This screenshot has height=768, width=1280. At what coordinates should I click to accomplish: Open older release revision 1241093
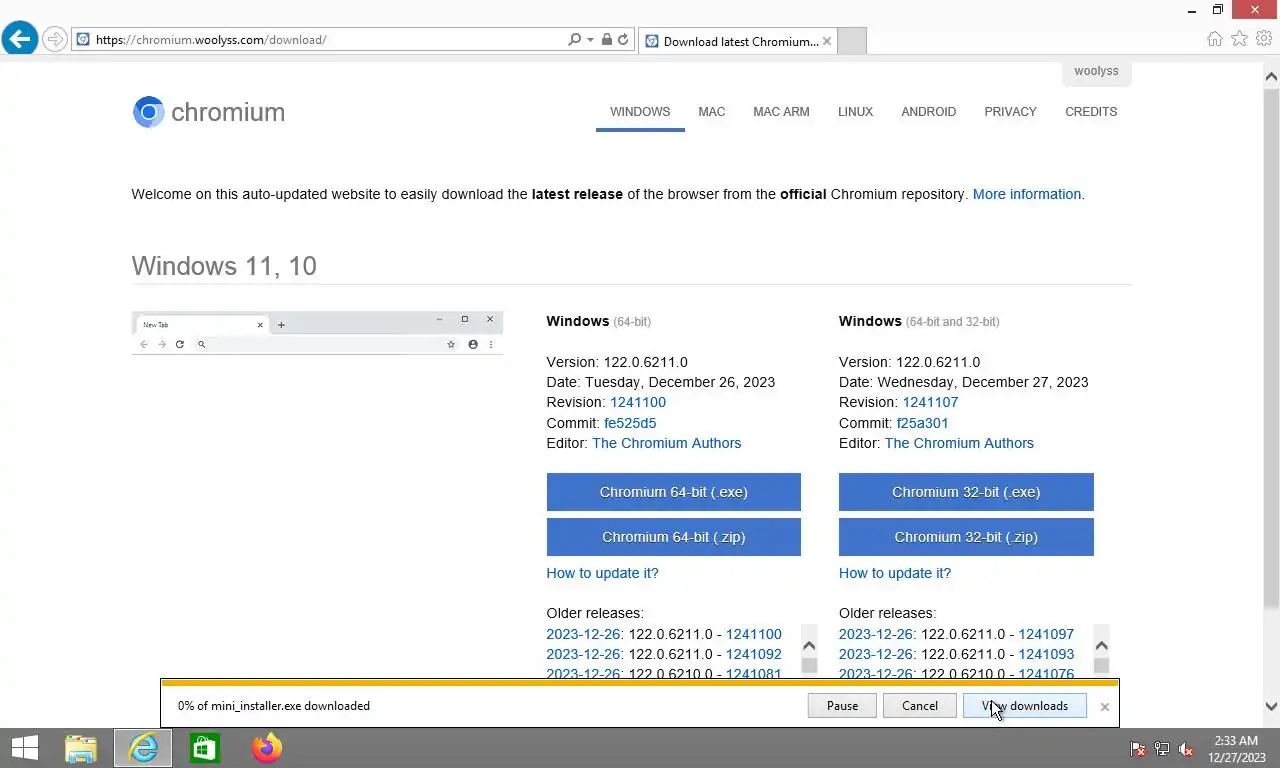(x=1046, y=654)
